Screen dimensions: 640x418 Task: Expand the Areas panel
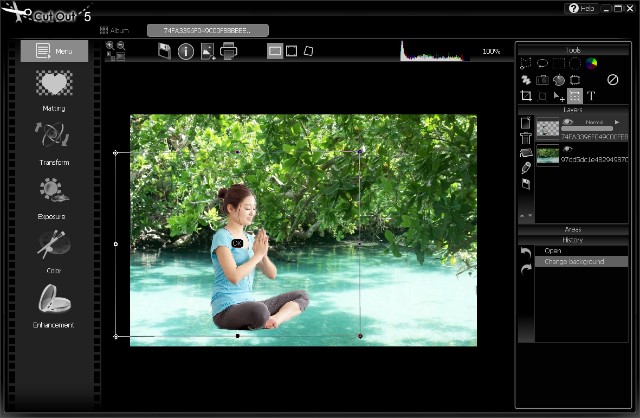[573, 229]
